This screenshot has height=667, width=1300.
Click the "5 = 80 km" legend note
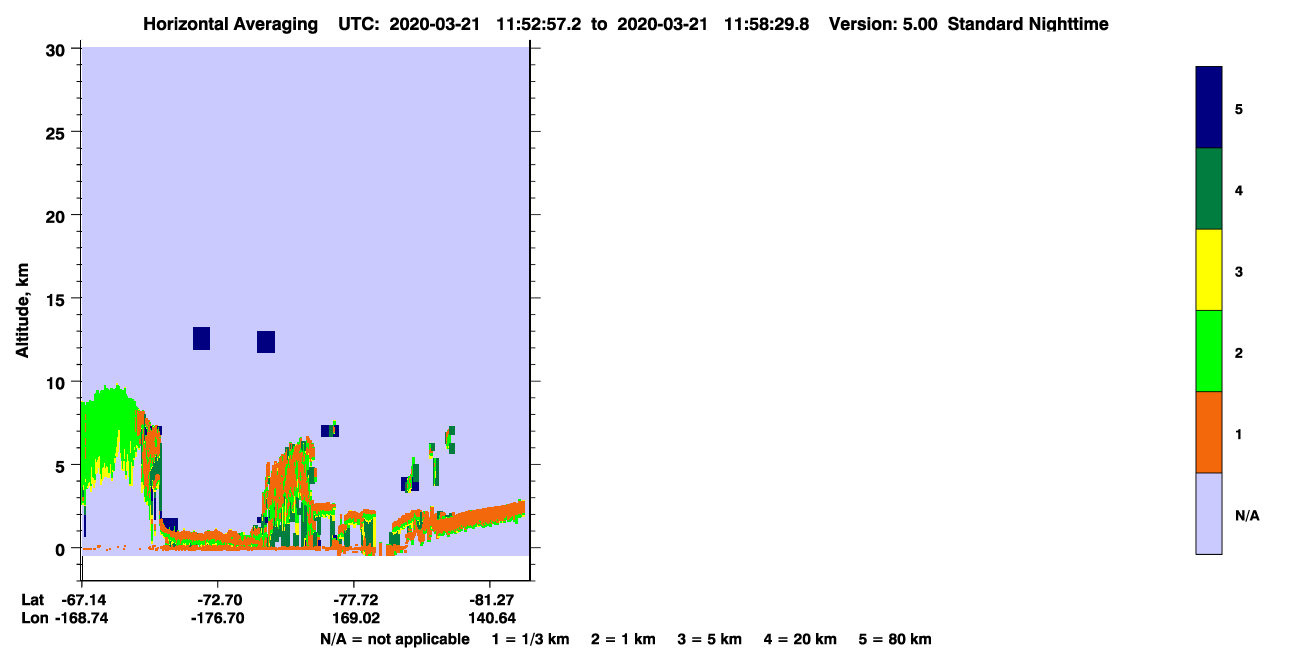click(x=895, y=639)
